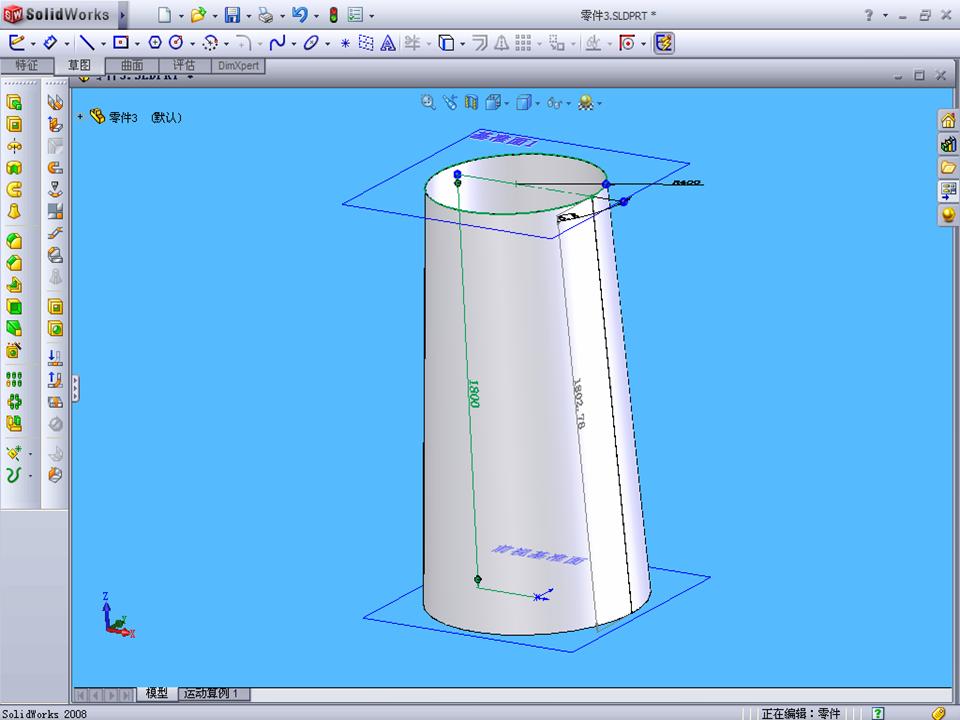Click the Open file folder icon
The height and width of the screenshot is (720, 960).
(x=198, y=15)
